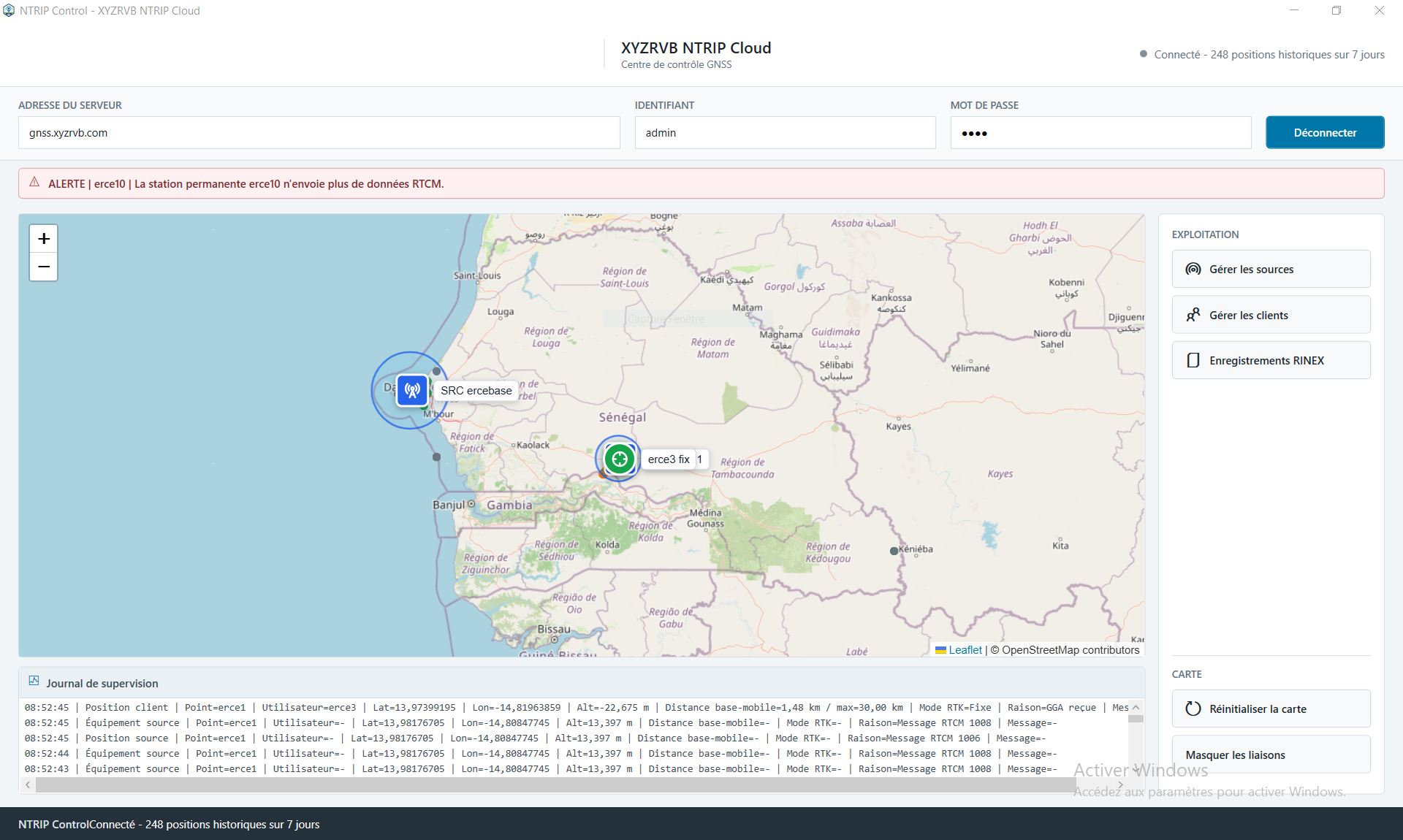Image resolution: width=1403 pixels, height=840 pixels.
Task: Click the log scroll left arrow
Action: point(28,784)
